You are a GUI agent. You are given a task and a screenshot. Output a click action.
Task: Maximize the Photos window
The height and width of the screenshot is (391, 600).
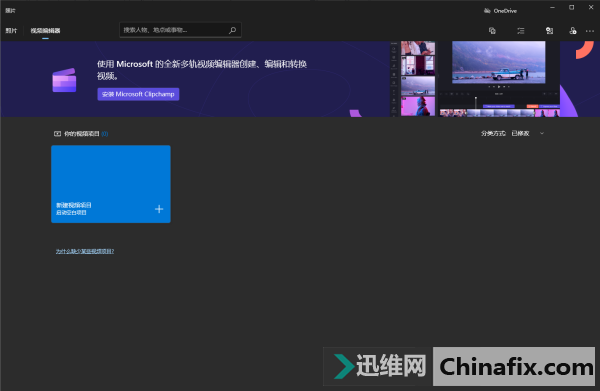[x=571, y=7]
